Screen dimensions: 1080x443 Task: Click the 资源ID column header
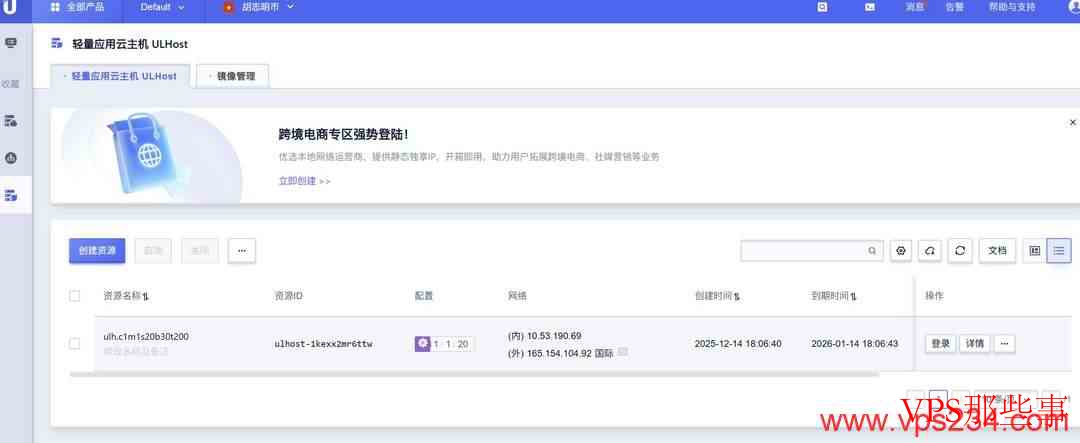tap(289, 296)
